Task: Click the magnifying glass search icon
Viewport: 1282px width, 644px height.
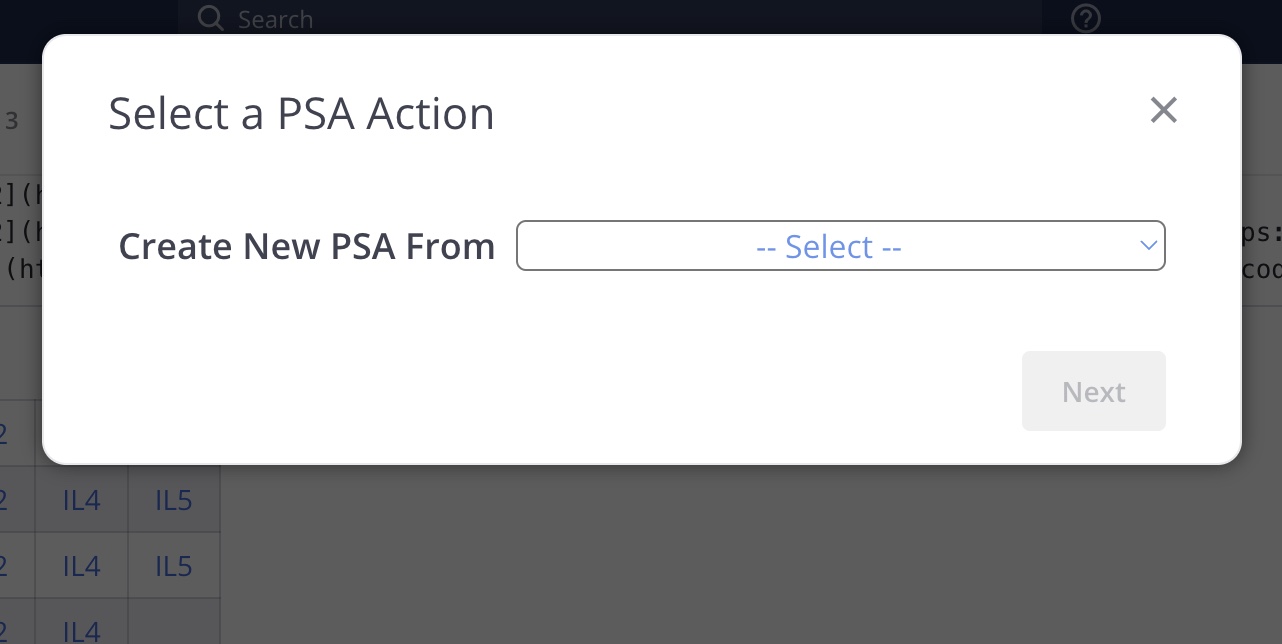Action: click(x=210, y=18)
